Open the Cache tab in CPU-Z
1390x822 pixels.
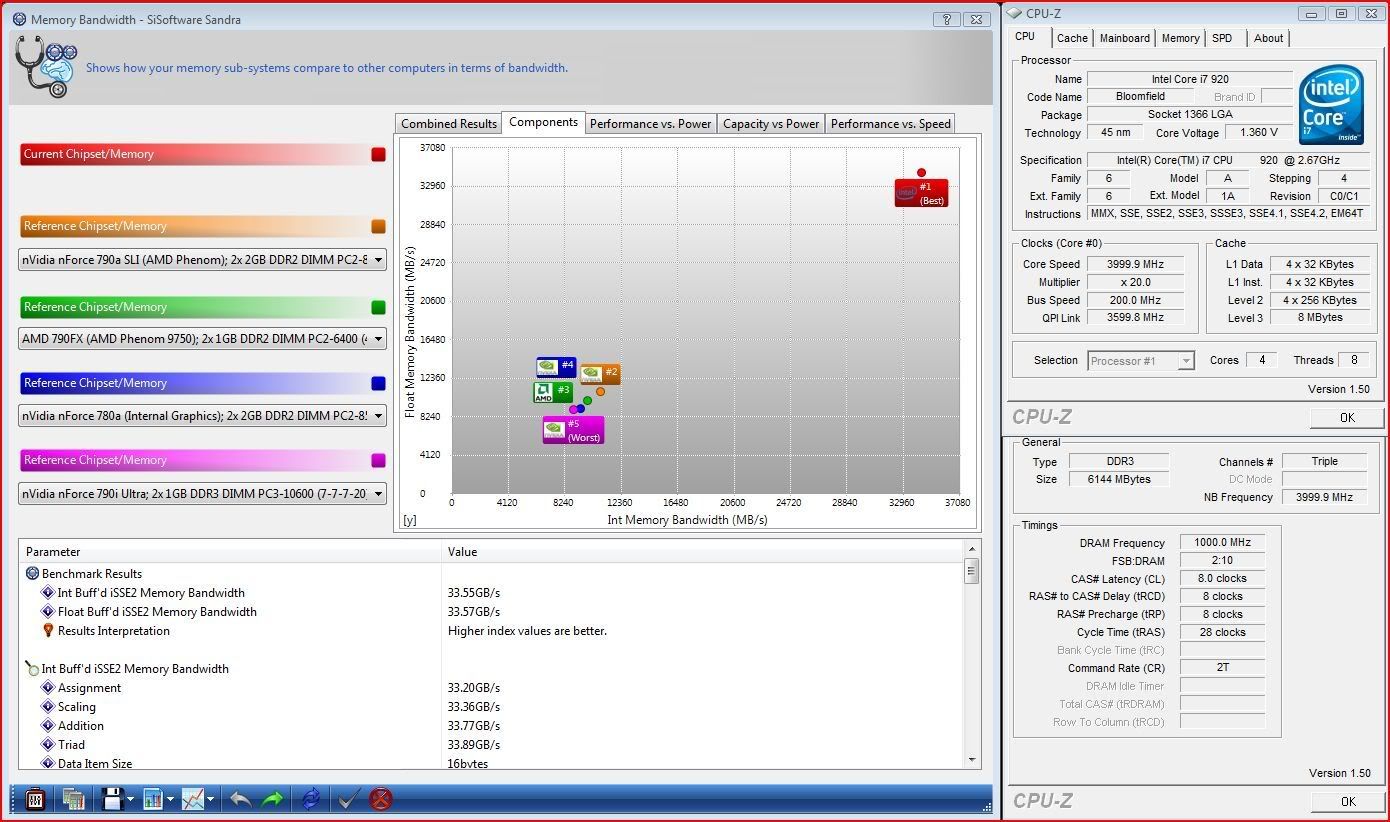[x=1072, y=38]
